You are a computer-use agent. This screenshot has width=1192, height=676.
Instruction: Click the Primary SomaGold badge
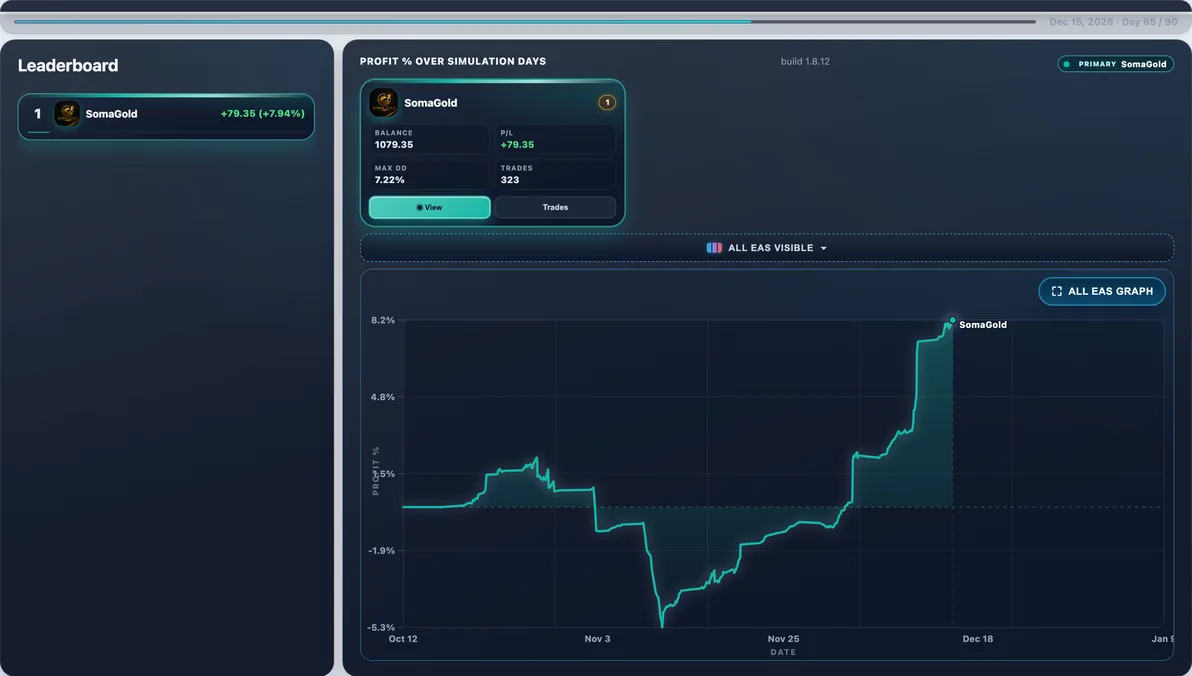point(1115,64)
